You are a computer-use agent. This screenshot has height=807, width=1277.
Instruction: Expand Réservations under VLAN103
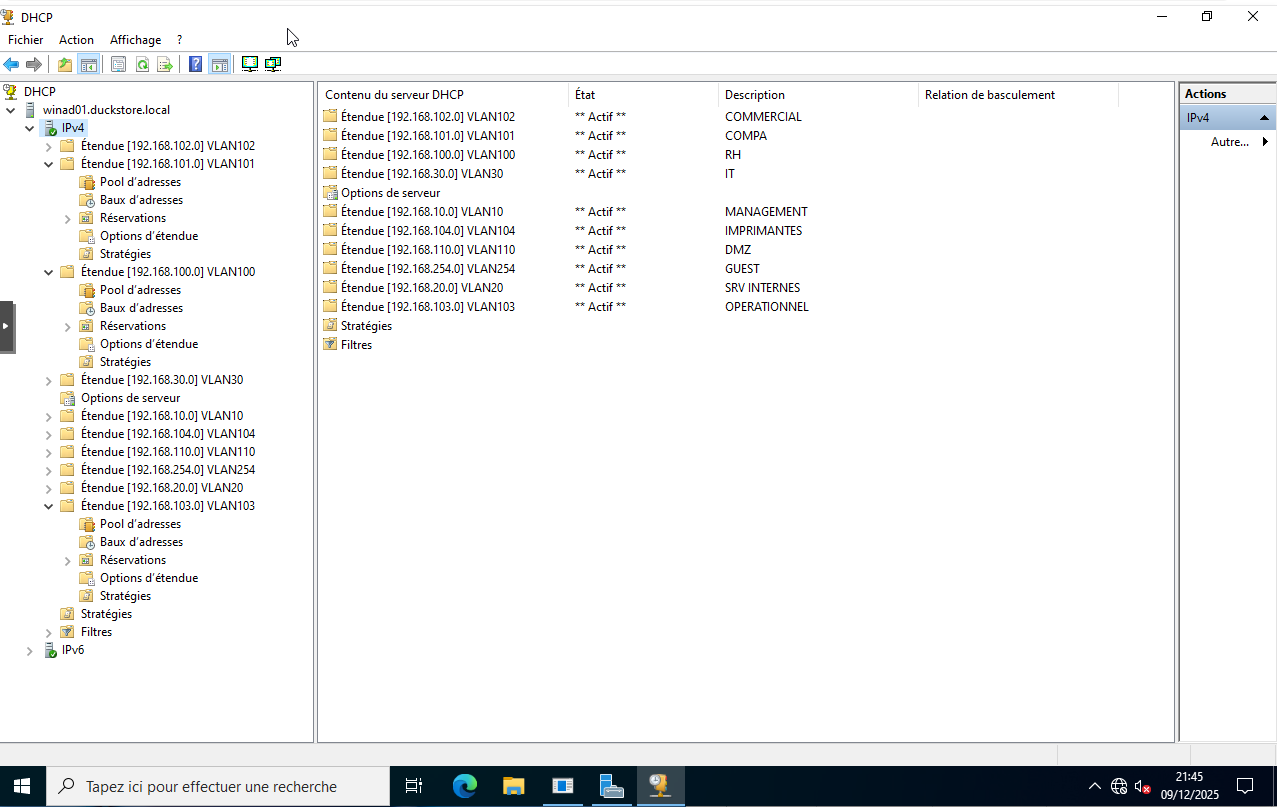click(67, 559)
